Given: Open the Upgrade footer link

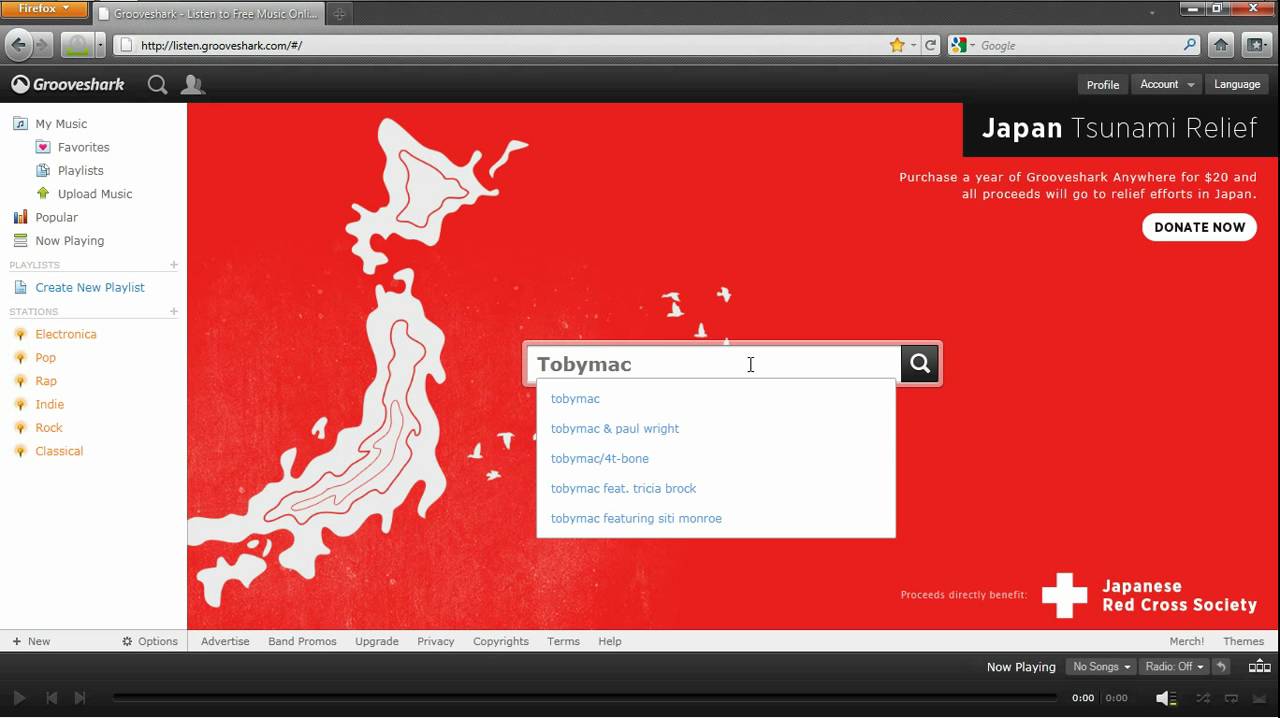Looking at the screenshot, I should point(377,642).
